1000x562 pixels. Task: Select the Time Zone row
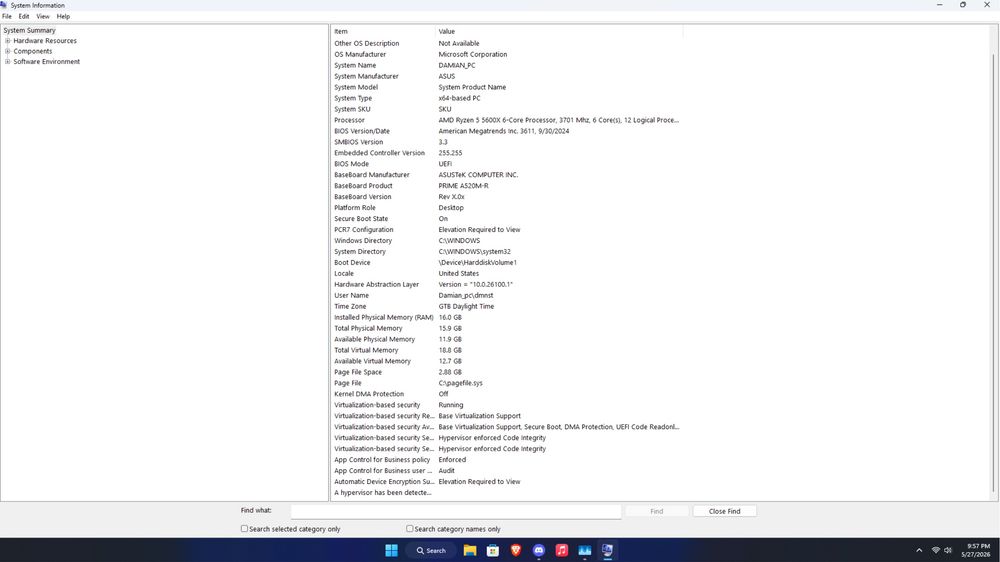pyautogui.click(x=507, y=306)
